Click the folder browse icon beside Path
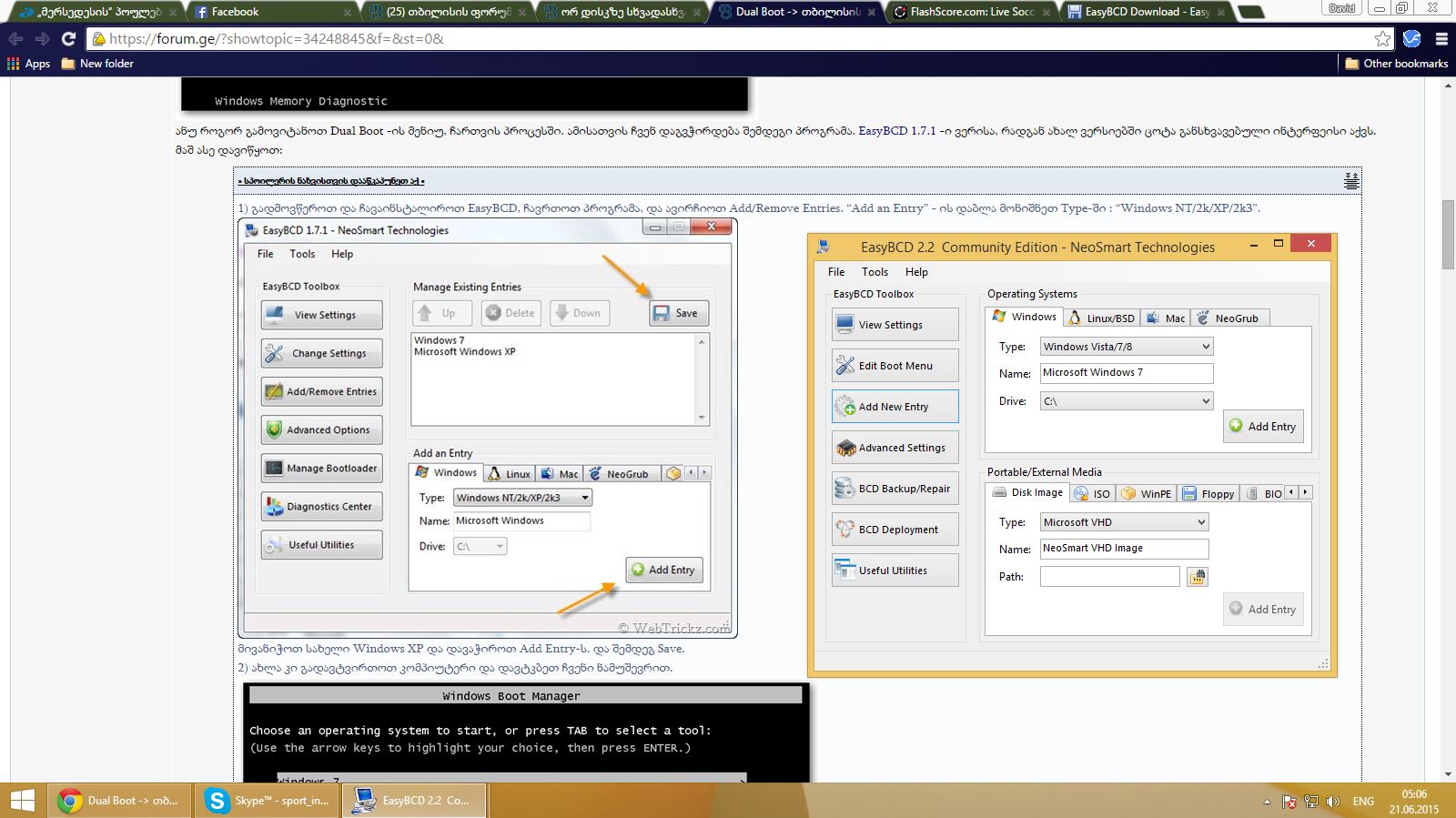The width and height of the screenshot is (1456, 818). (1198, 577)
